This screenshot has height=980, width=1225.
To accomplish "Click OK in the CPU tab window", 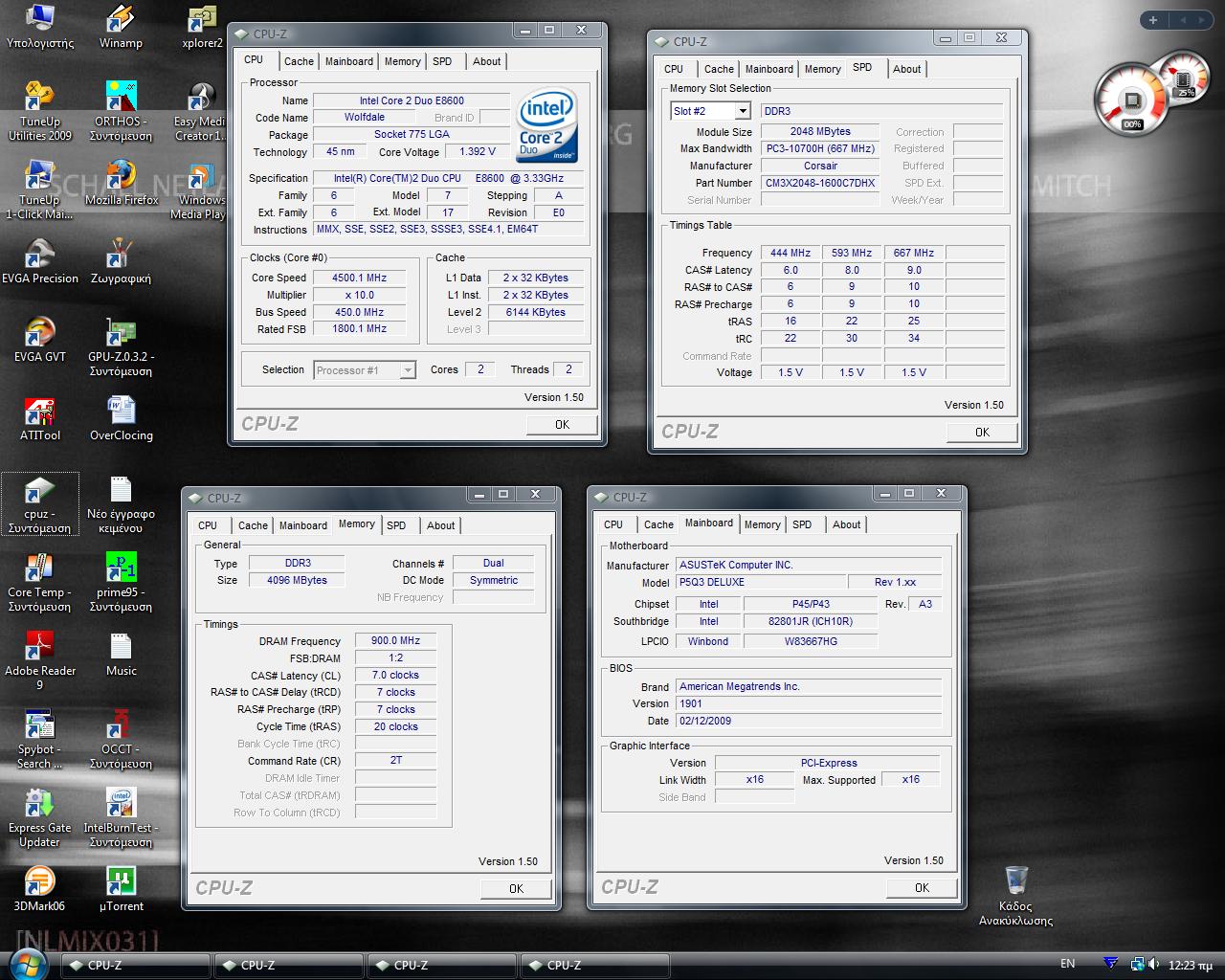I will coord(562,424).
